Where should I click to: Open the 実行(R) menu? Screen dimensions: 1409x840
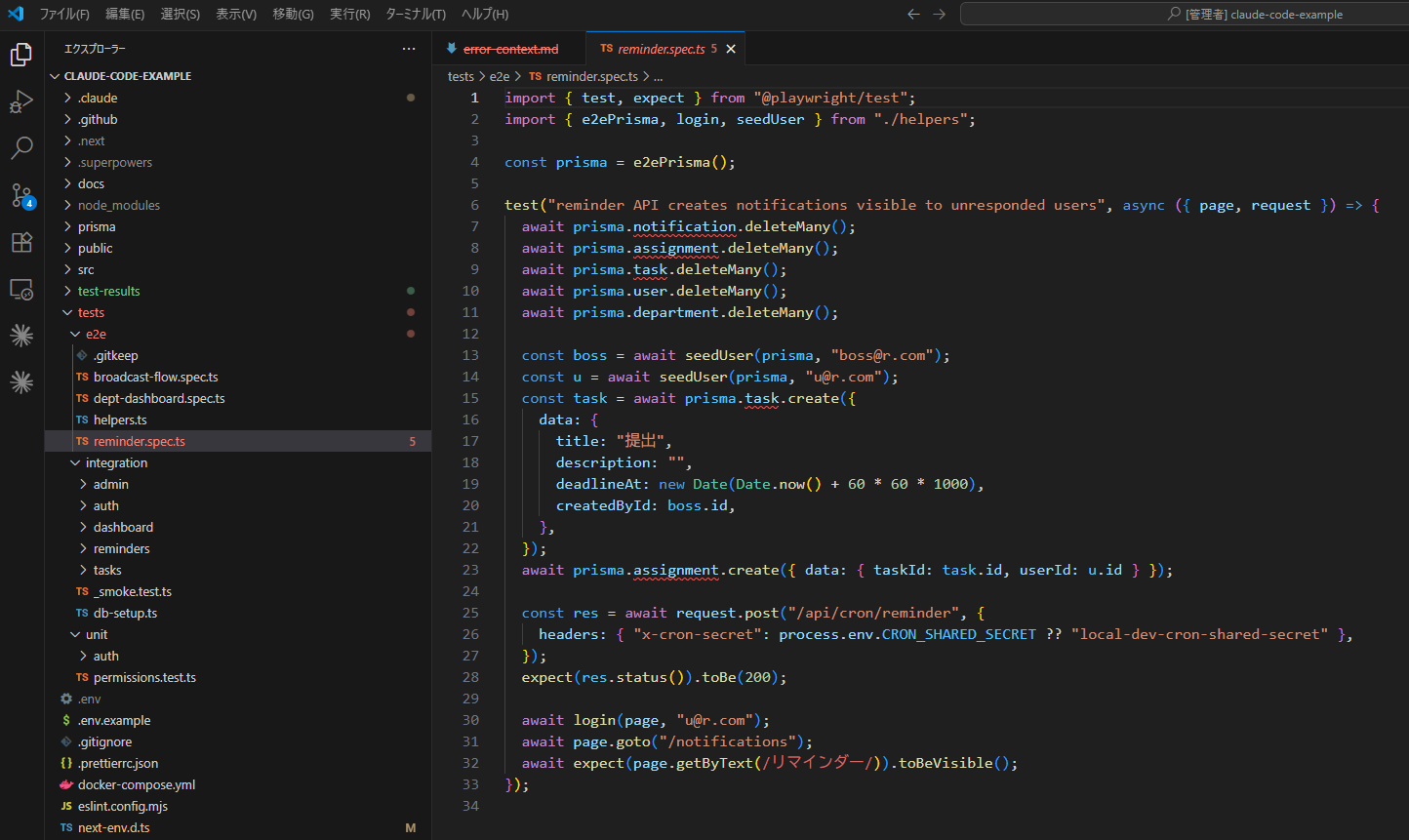[x=349, y=14]
